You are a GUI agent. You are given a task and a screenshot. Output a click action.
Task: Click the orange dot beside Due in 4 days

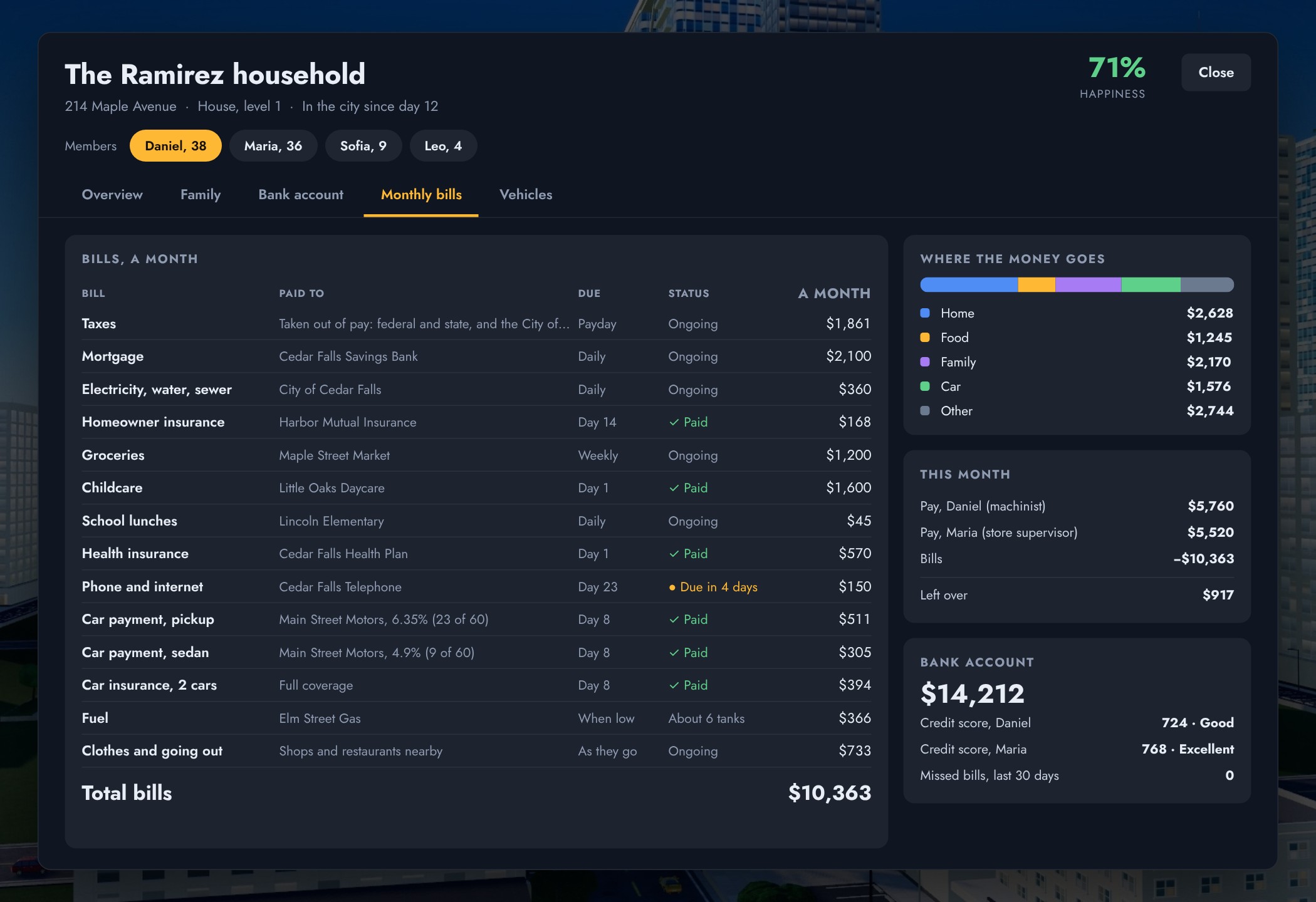pos(672,588)
